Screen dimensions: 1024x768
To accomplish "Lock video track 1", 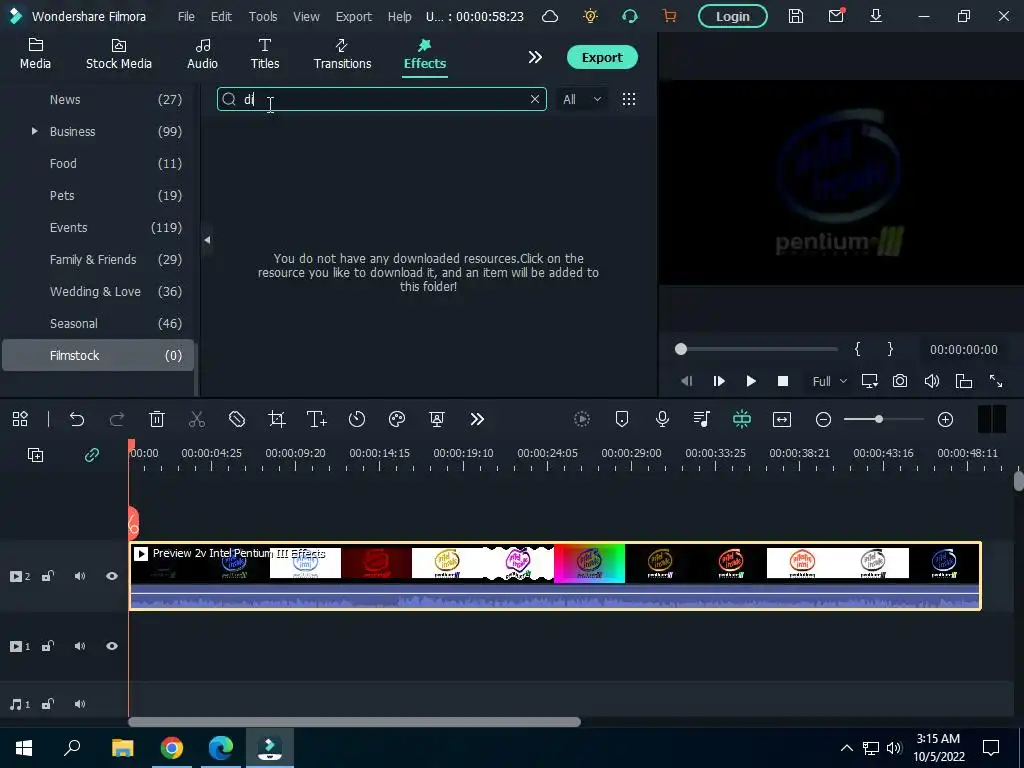I will tap(48, 646).
